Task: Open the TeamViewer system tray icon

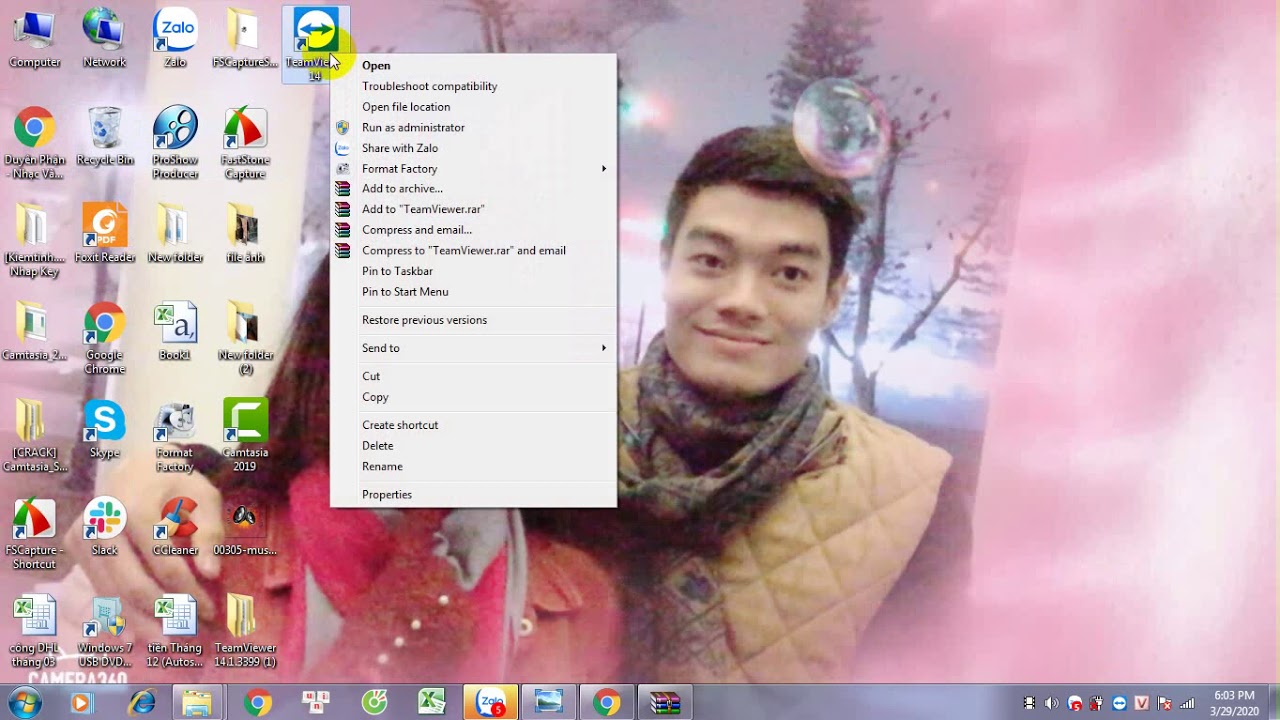Action: click(x=1119, y=703)
